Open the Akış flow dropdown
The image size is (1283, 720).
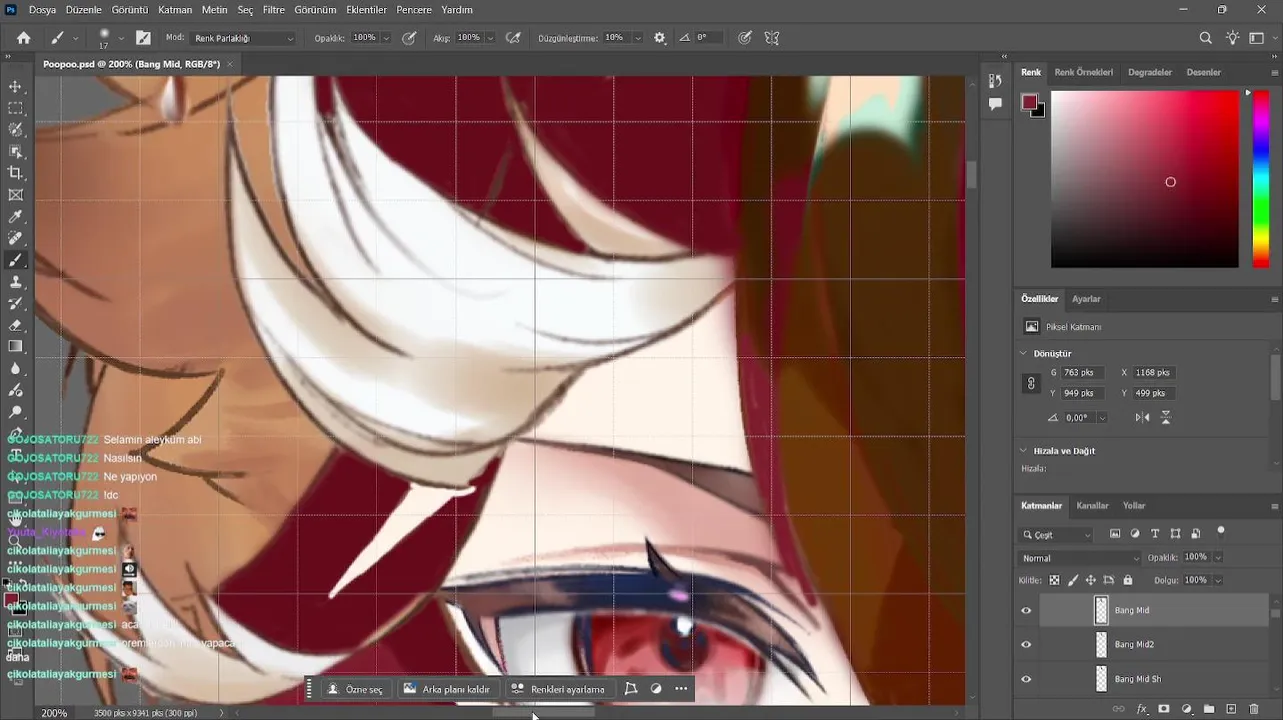(x=490, y=38)
